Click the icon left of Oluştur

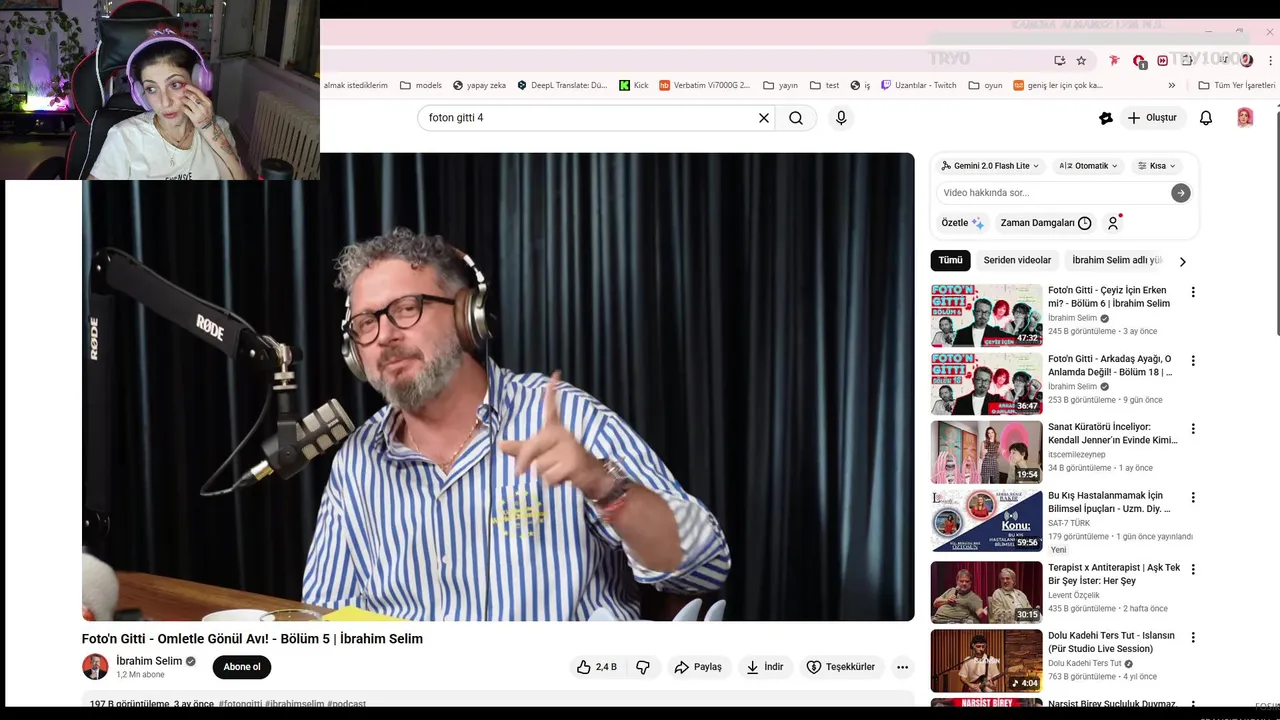pyautogui.click(x=1106, y=118)
